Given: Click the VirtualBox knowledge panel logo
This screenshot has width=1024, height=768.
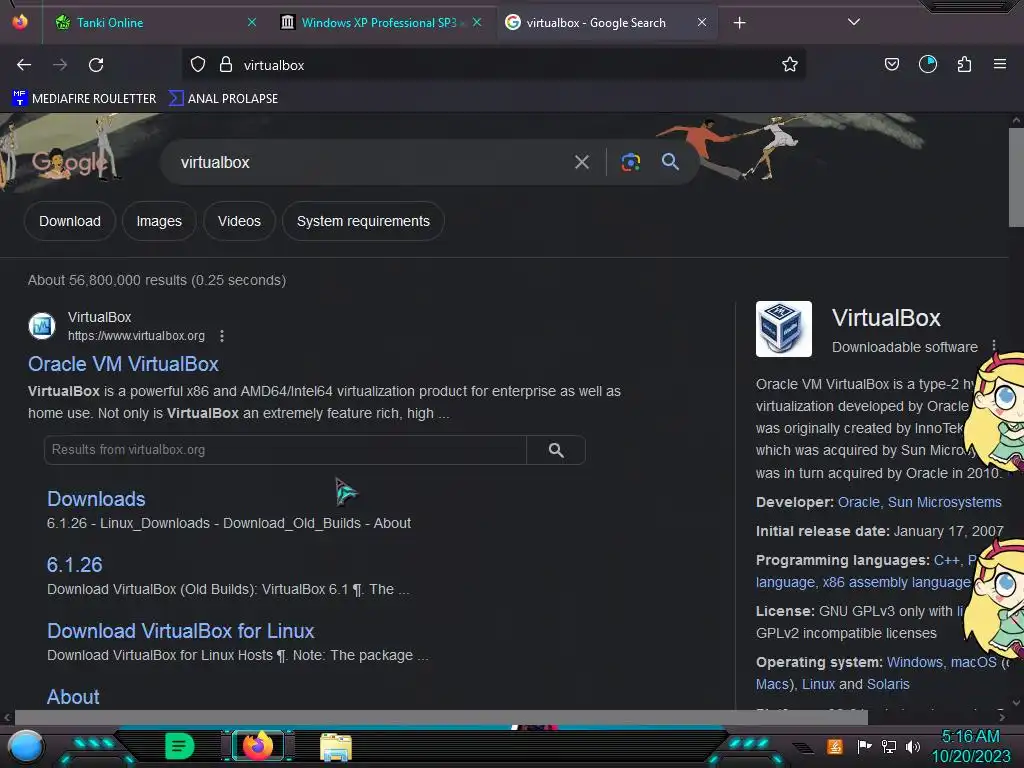Looking at the screenshot, I should pos(784,328).
